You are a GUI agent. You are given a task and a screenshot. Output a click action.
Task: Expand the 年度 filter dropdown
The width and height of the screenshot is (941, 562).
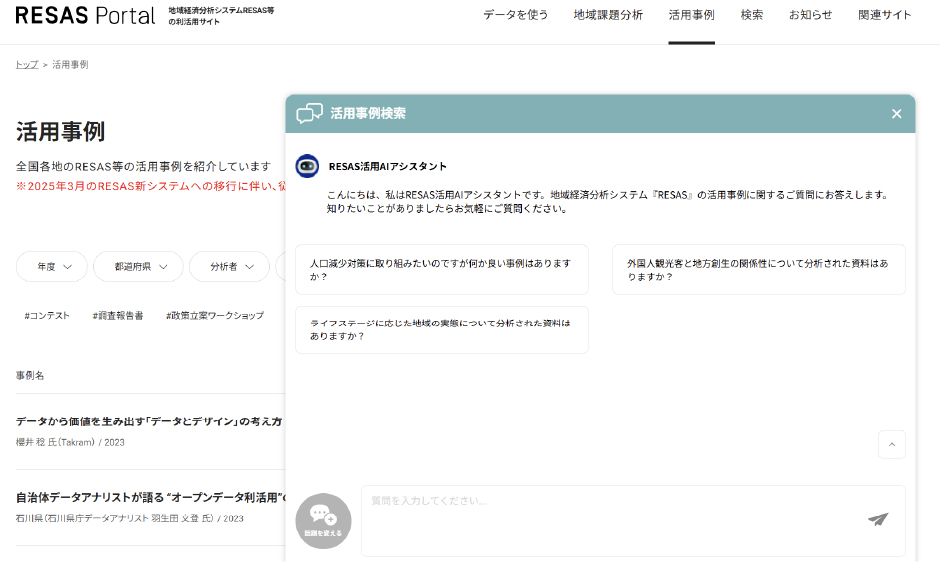tap(52, 267)
